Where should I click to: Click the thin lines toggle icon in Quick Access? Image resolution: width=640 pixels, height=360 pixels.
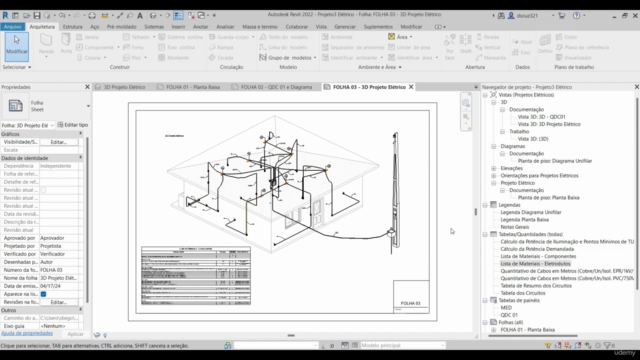click(178, 16)
